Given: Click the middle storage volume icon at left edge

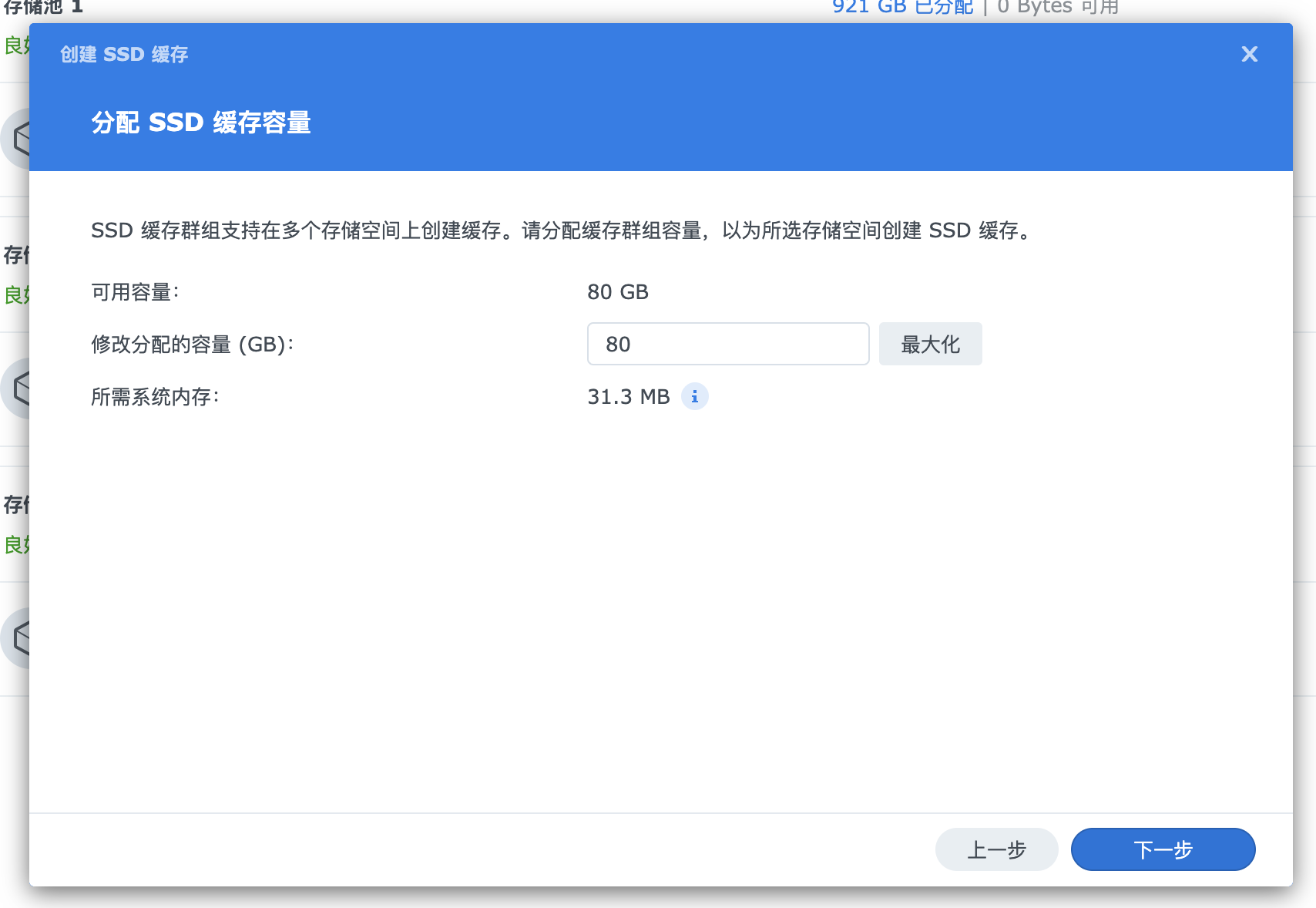Looking at the screenshot, I should (17, 388).
